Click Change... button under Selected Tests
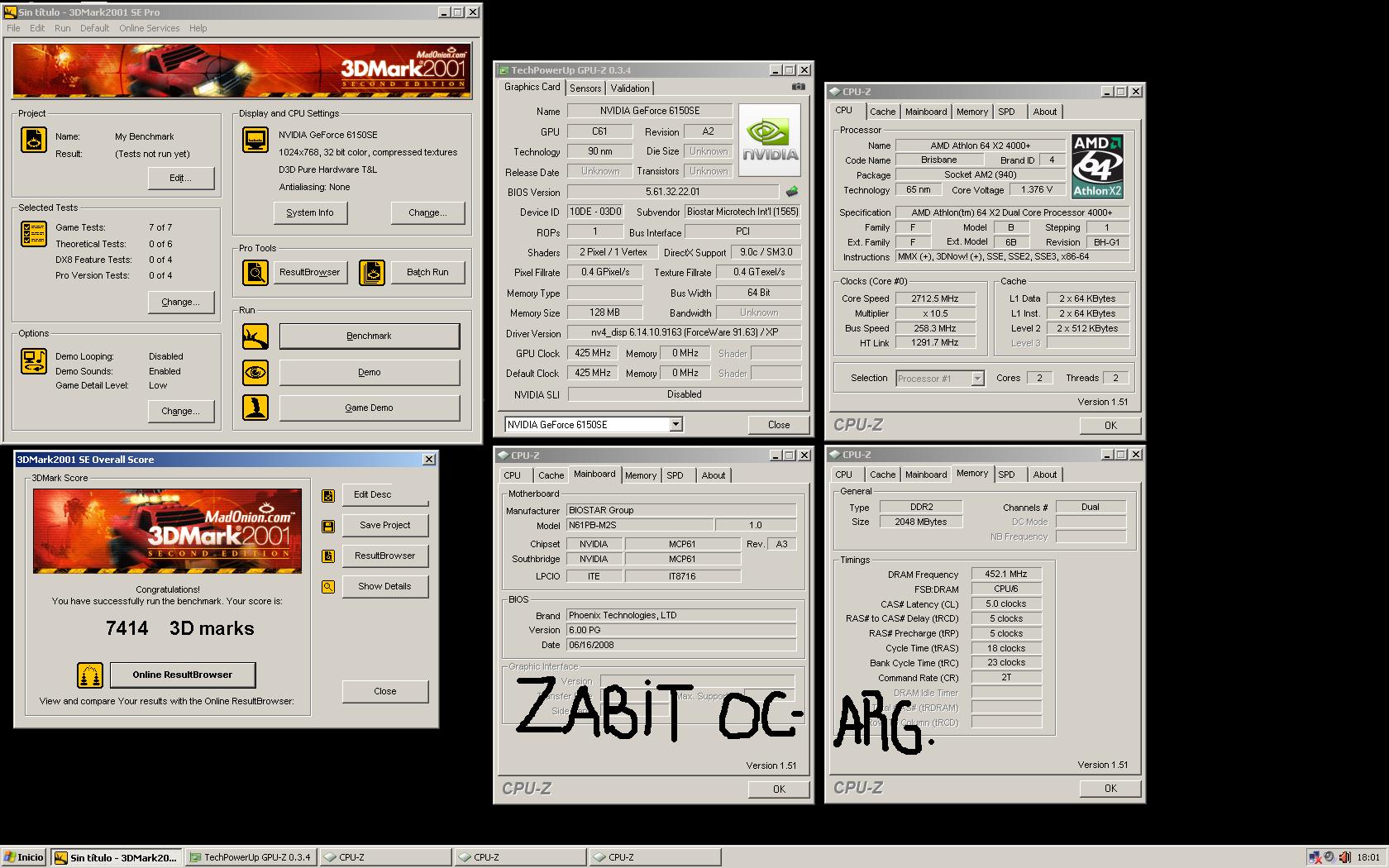 [x=180, y=302]
